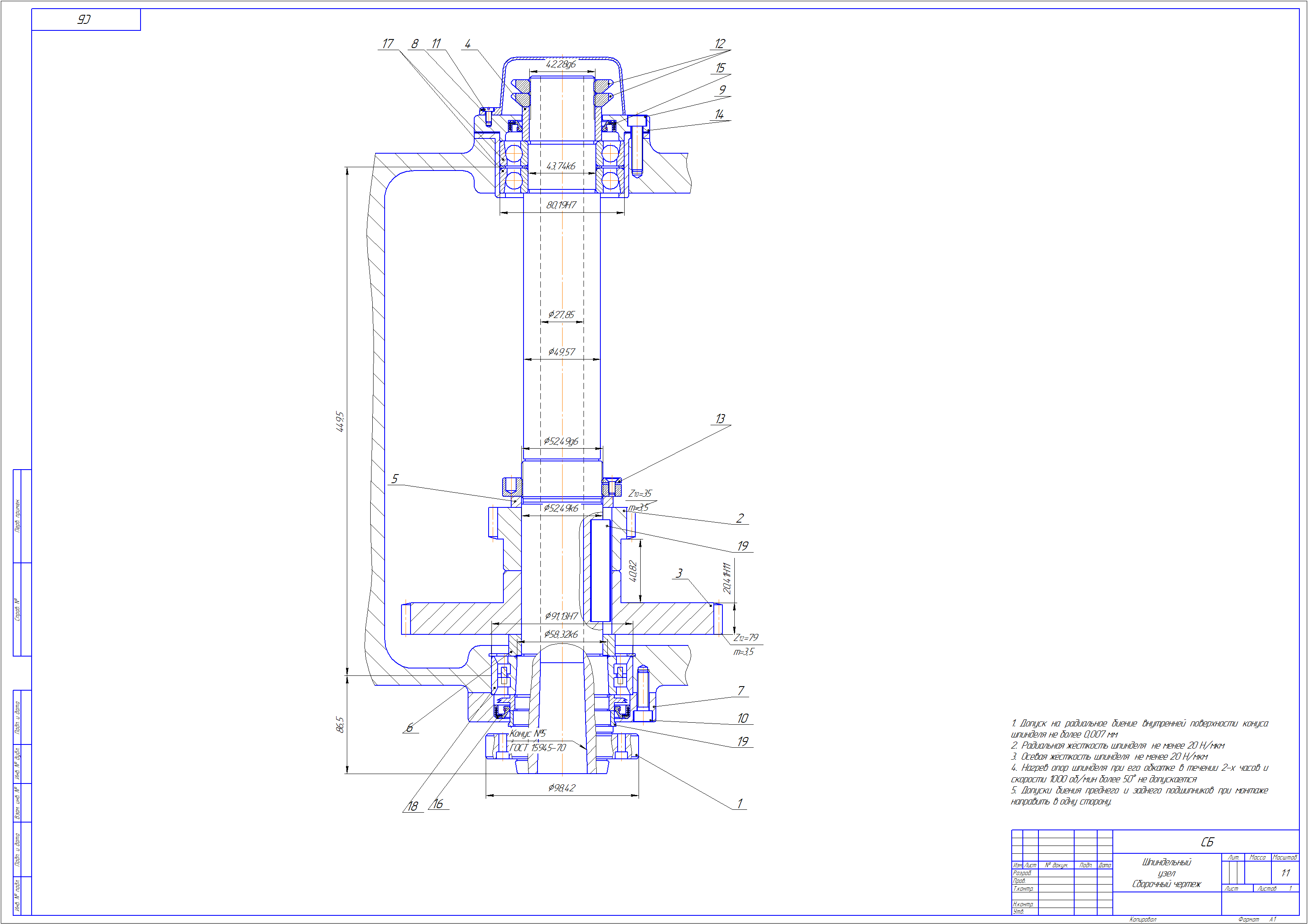Select the ⌀27,85 bore dimension
Viewport: 1308px width, 924px height.
point(561,314)
